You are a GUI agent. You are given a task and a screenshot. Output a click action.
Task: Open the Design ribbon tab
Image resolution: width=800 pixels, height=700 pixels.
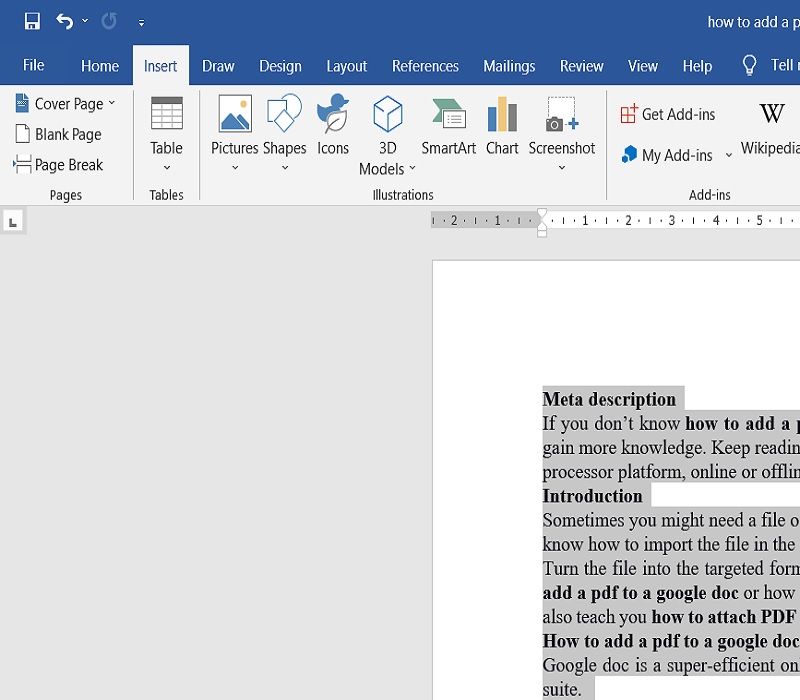[x=280, y=65]
